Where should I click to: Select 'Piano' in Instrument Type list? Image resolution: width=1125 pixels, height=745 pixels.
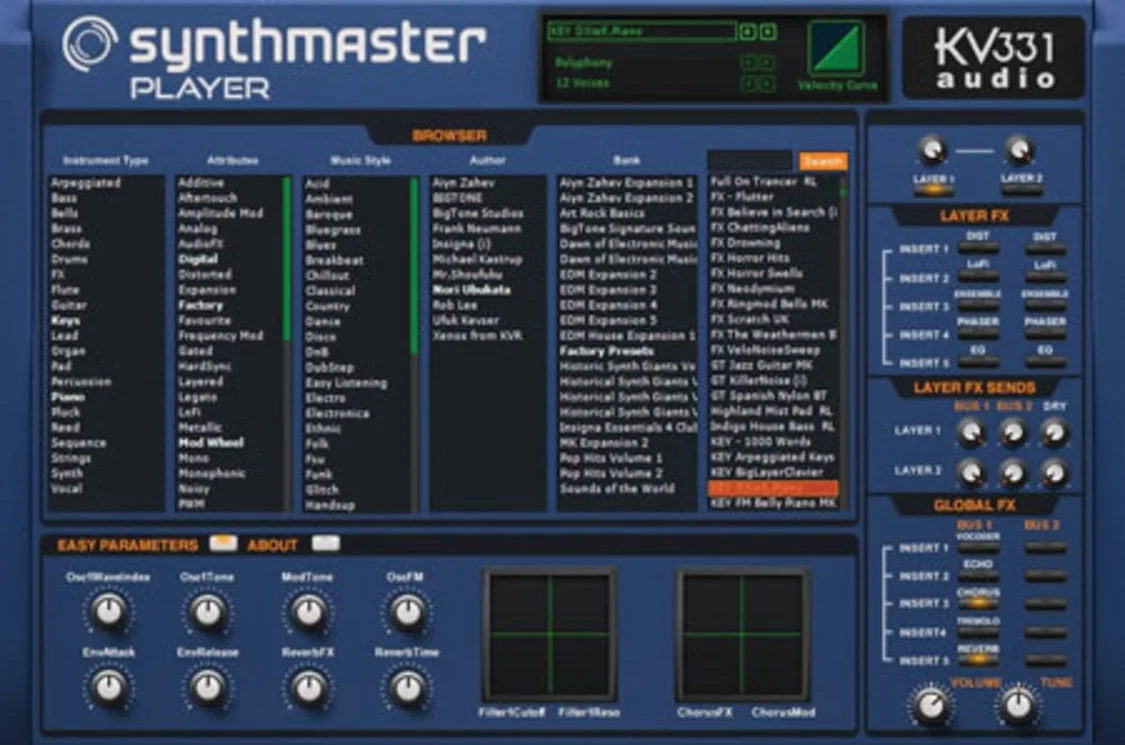coord(67,396)
